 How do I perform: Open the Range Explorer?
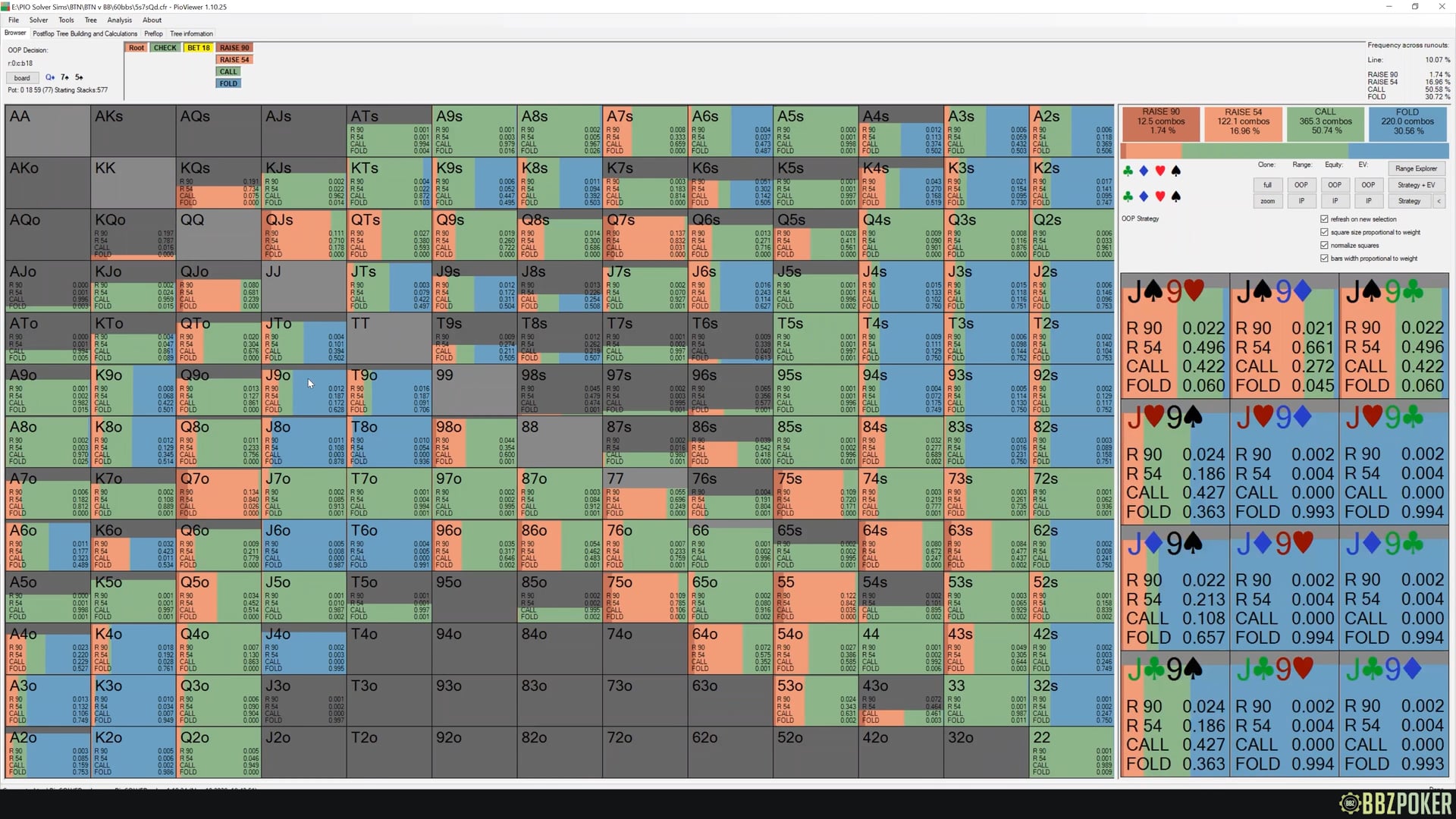pos(1416,168)
